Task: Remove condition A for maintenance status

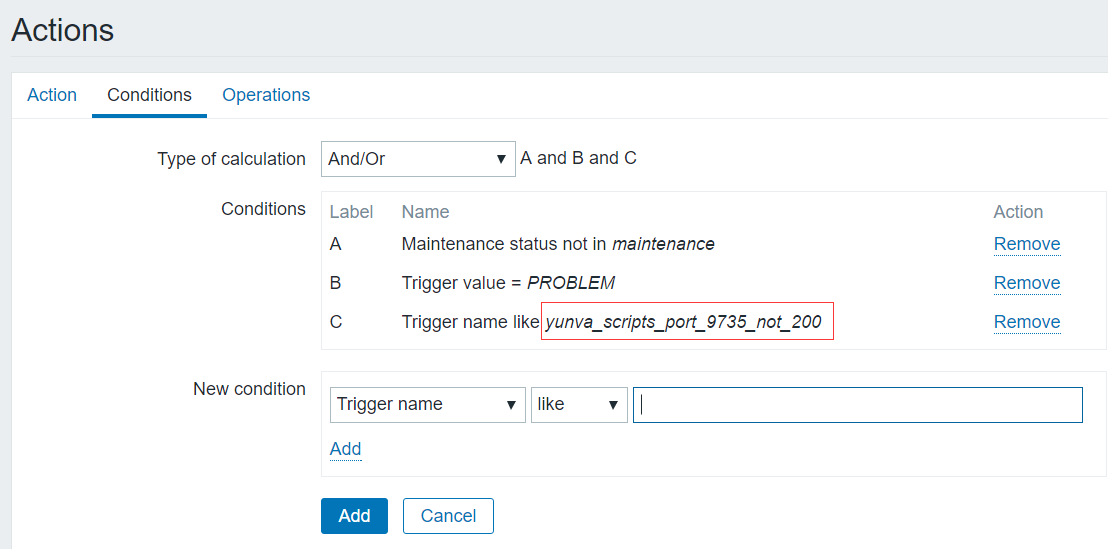Action: click(1026, 244)
